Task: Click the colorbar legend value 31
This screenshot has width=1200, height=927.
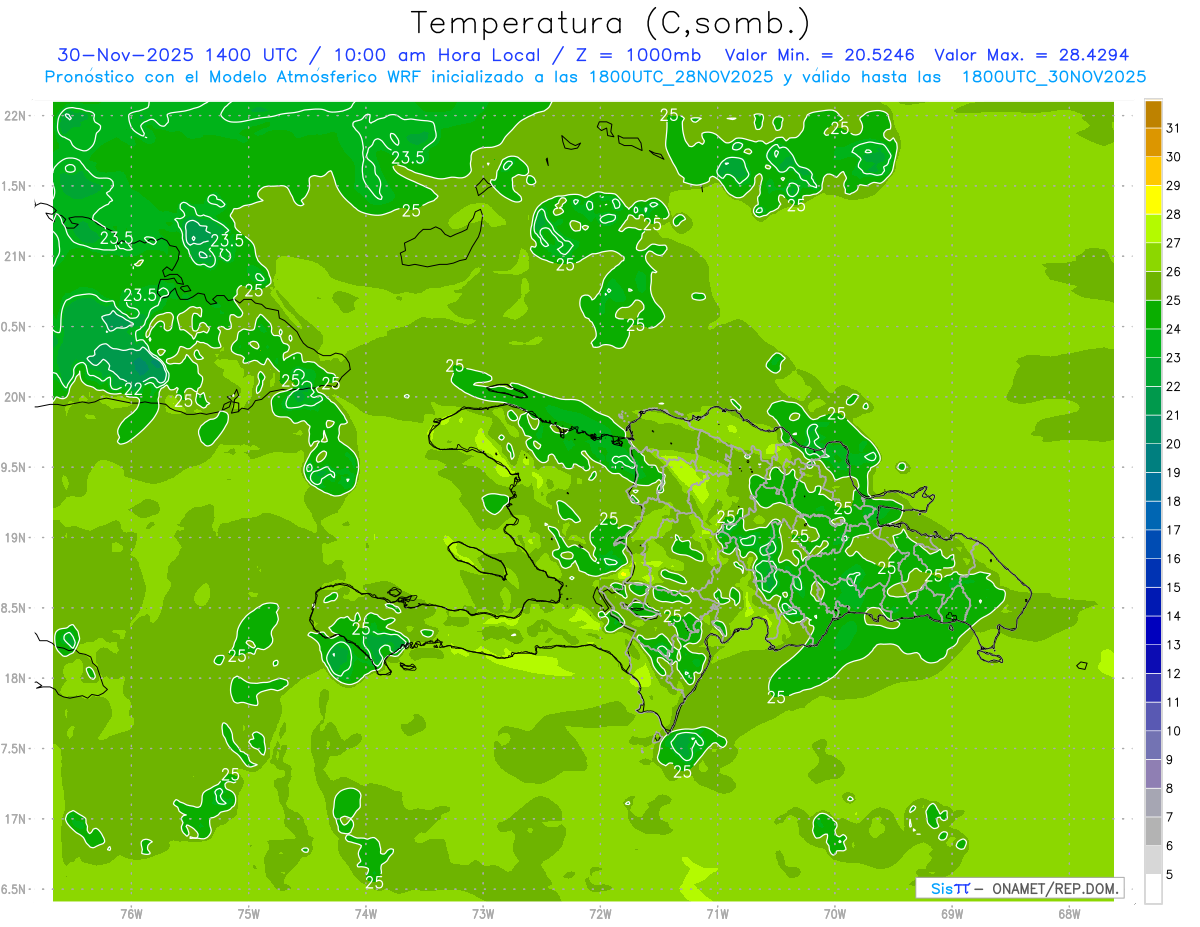Action: pos(1173,128)
